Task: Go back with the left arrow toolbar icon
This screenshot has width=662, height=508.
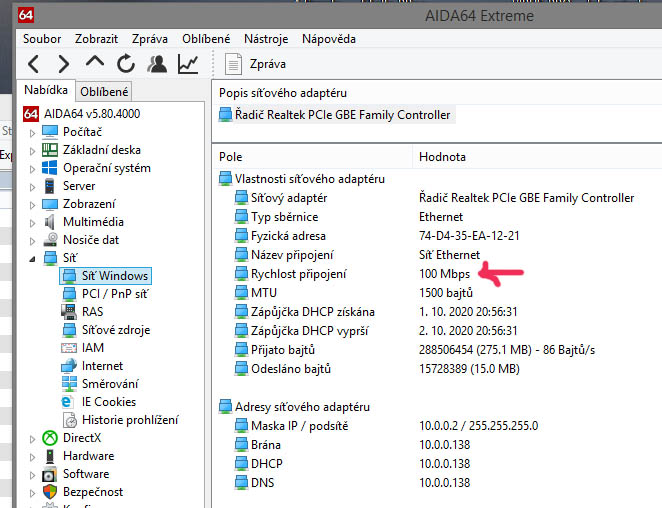Action: click(33, 64)
